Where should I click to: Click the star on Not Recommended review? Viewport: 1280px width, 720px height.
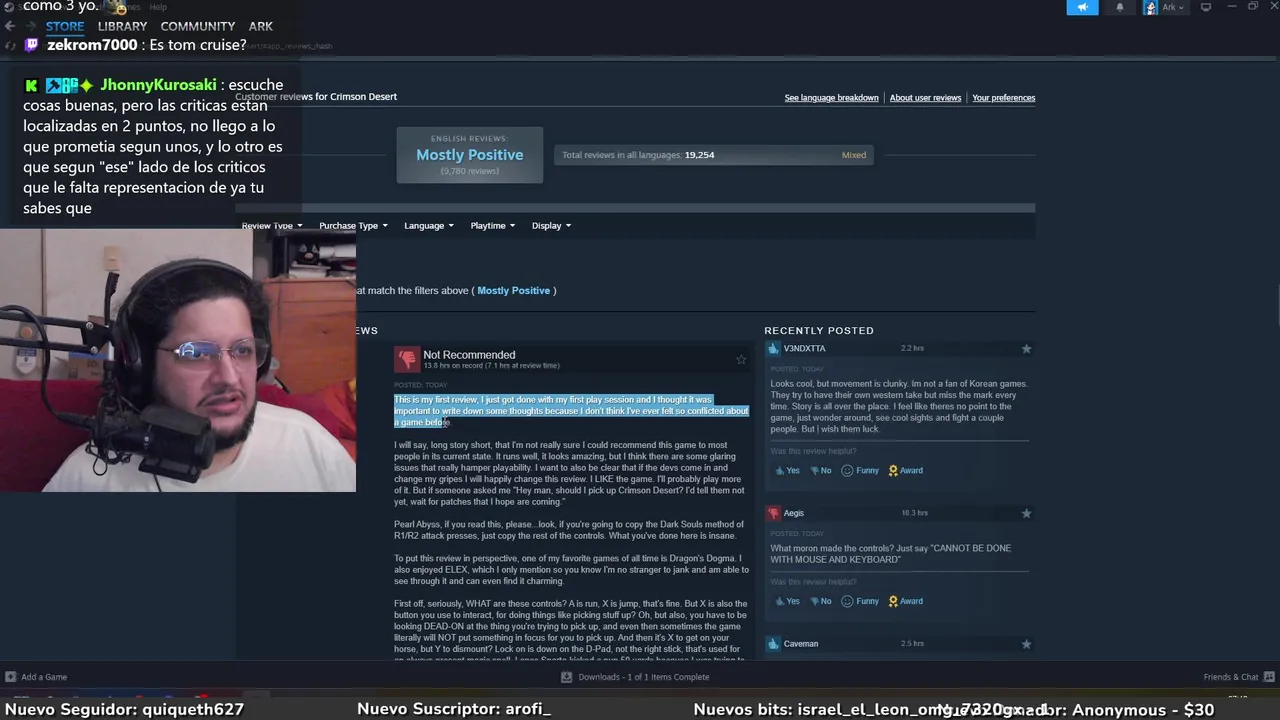741,360
